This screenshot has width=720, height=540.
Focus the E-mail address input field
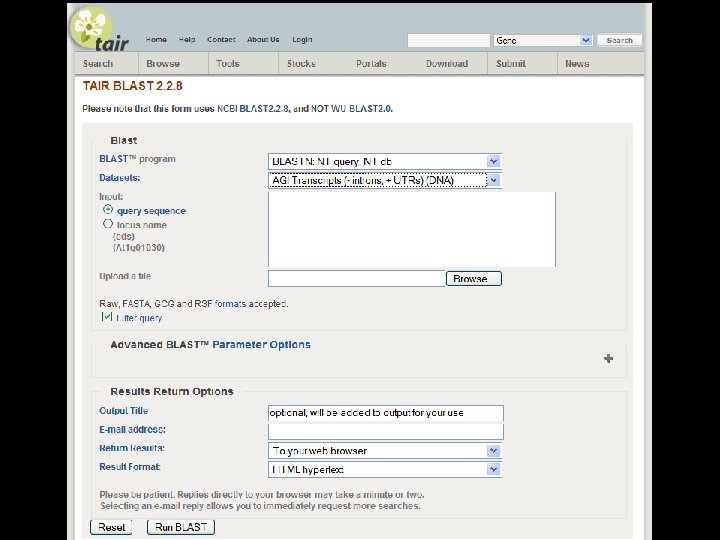tap(386, 432)
